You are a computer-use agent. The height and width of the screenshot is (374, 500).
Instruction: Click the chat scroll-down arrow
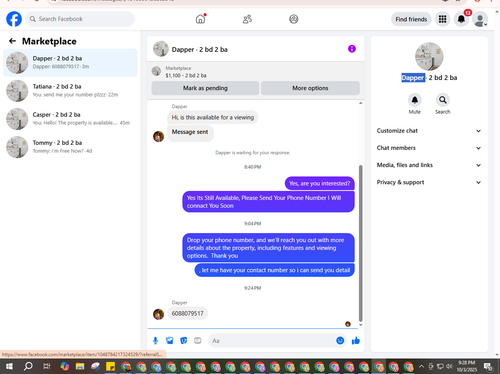360,325
